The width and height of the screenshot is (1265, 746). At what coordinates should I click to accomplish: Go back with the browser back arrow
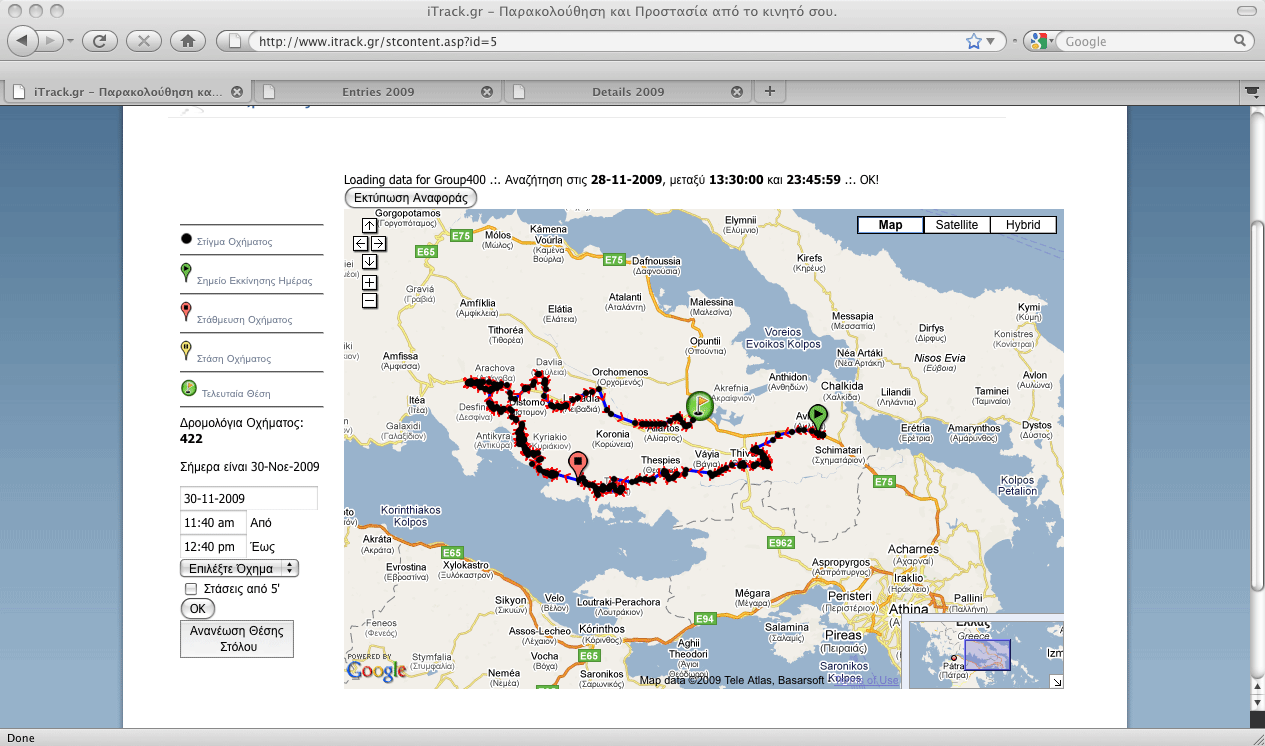click(23, 41)
